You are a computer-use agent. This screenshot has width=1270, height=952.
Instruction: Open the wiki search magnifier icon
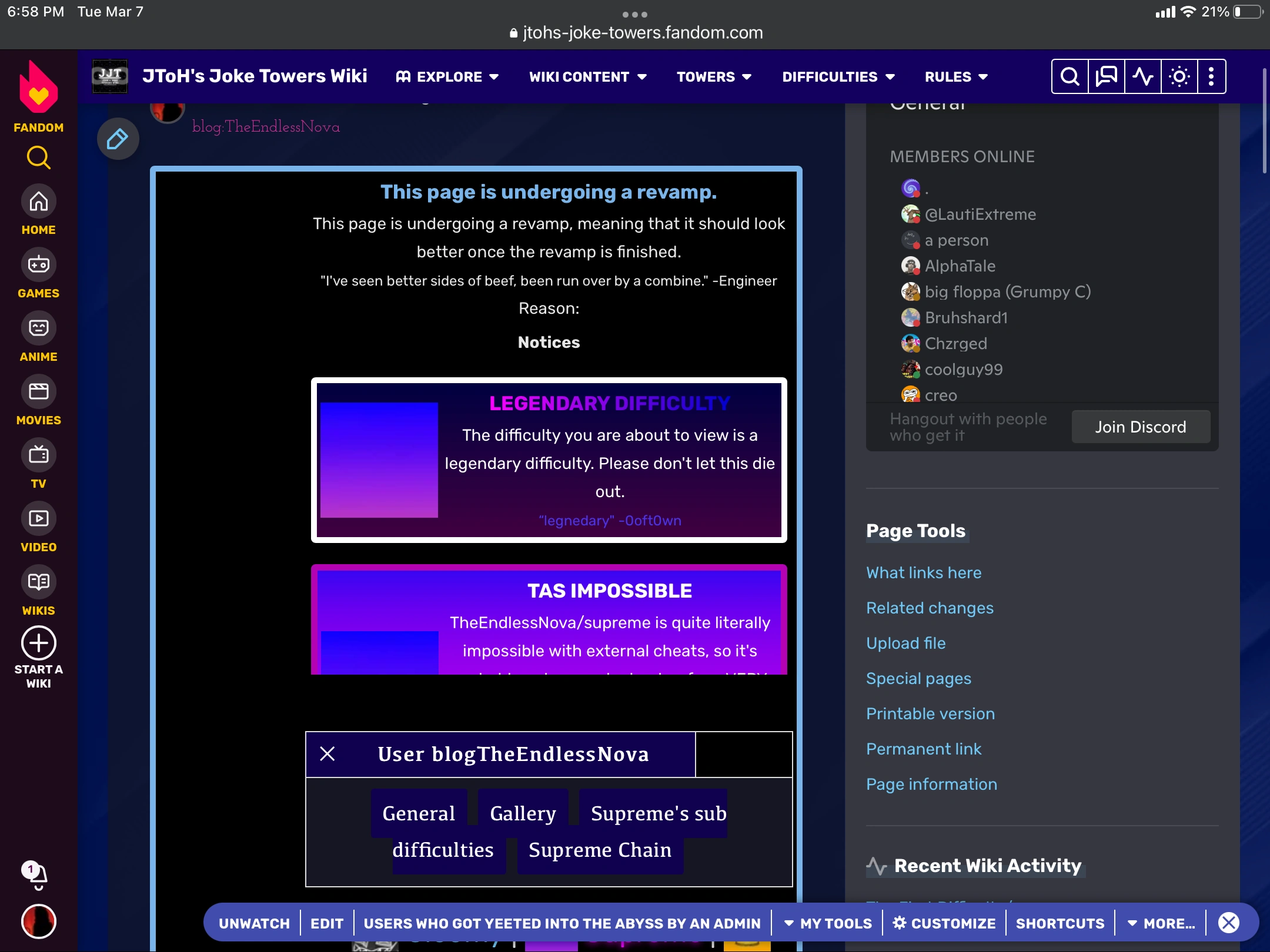[1070, 76]
